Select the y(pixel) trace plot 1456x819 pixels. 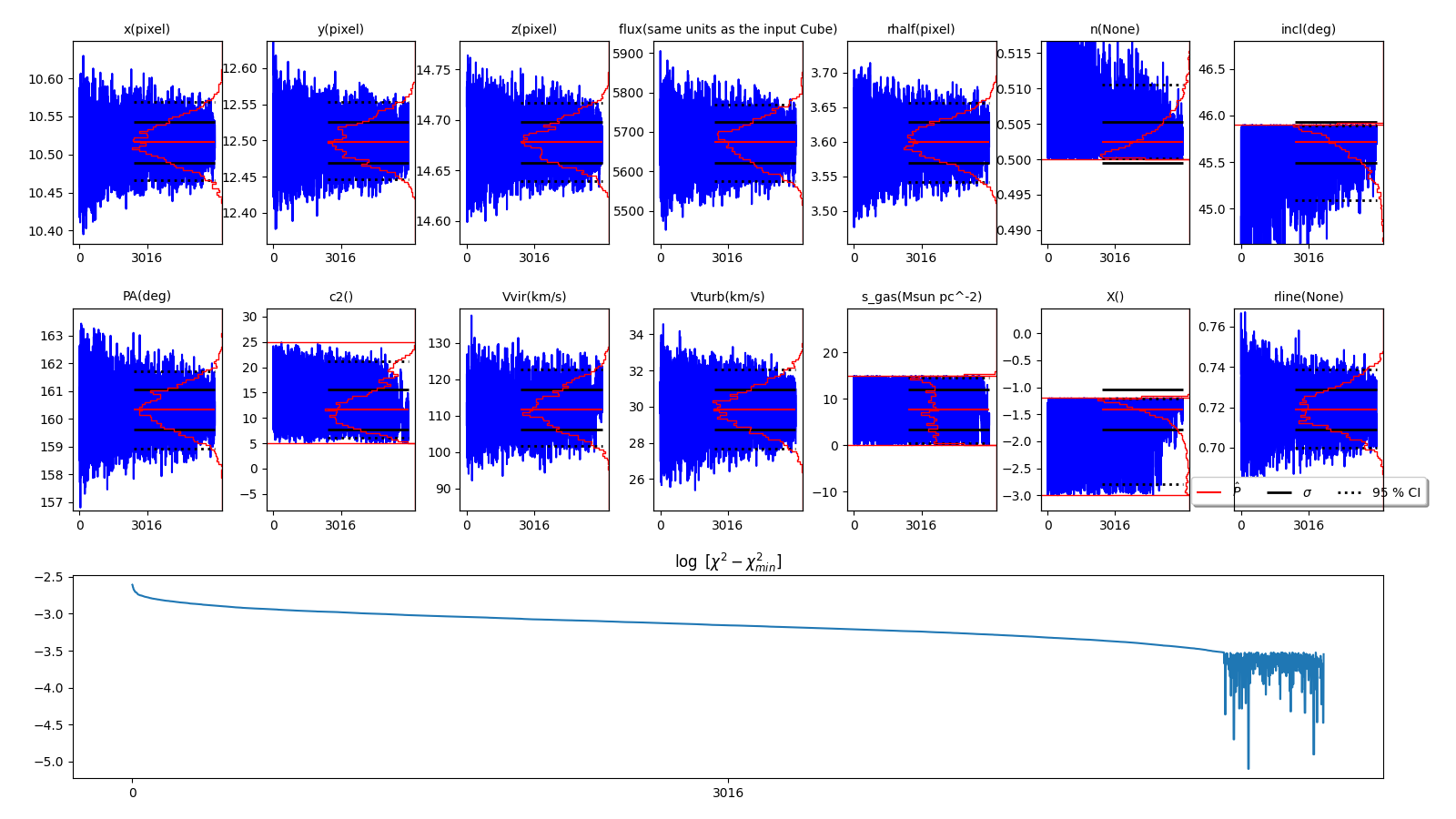tap(340, 142)
